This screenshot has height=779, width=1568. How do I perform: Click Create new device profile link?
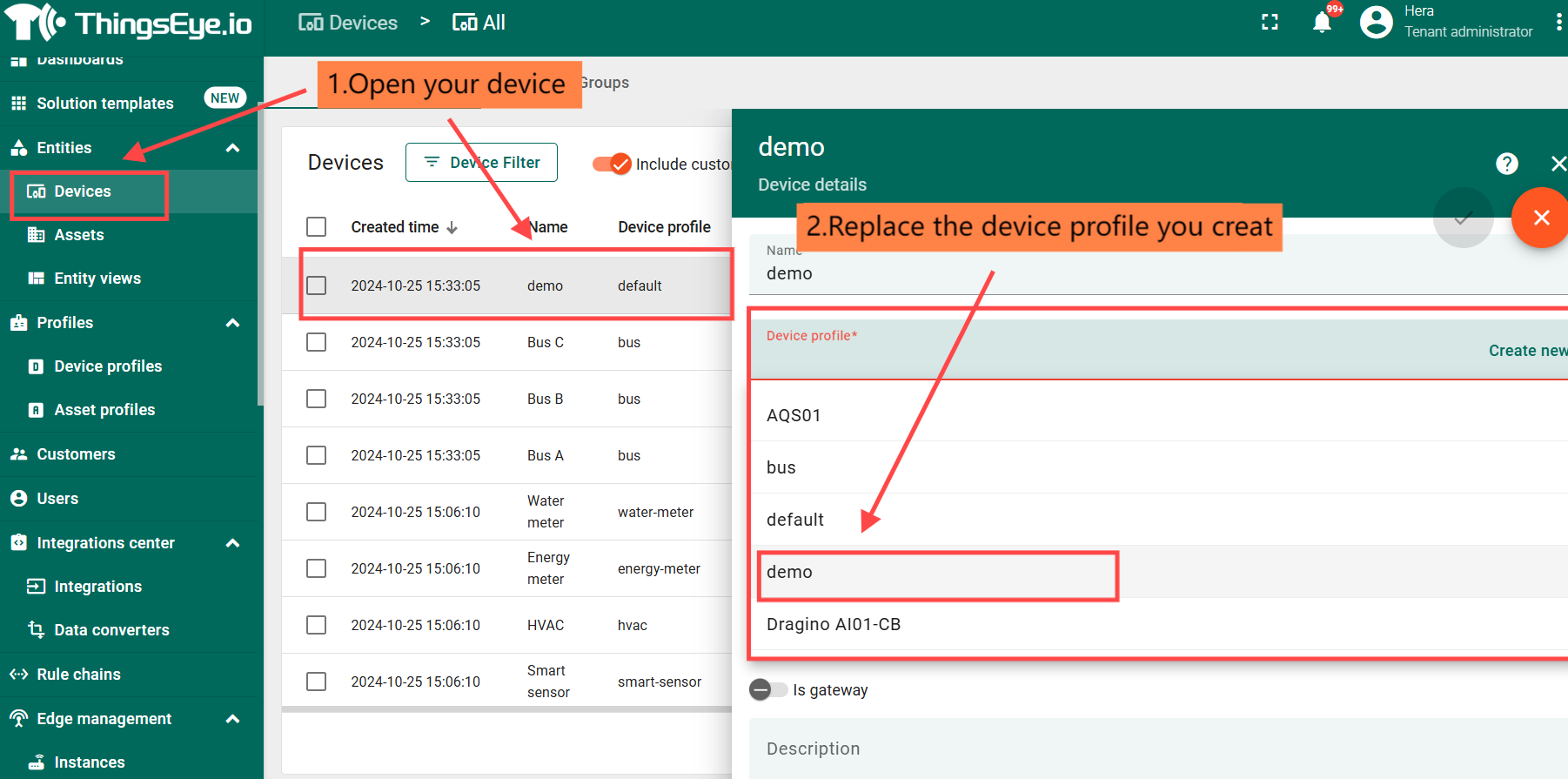(1526, 351)
